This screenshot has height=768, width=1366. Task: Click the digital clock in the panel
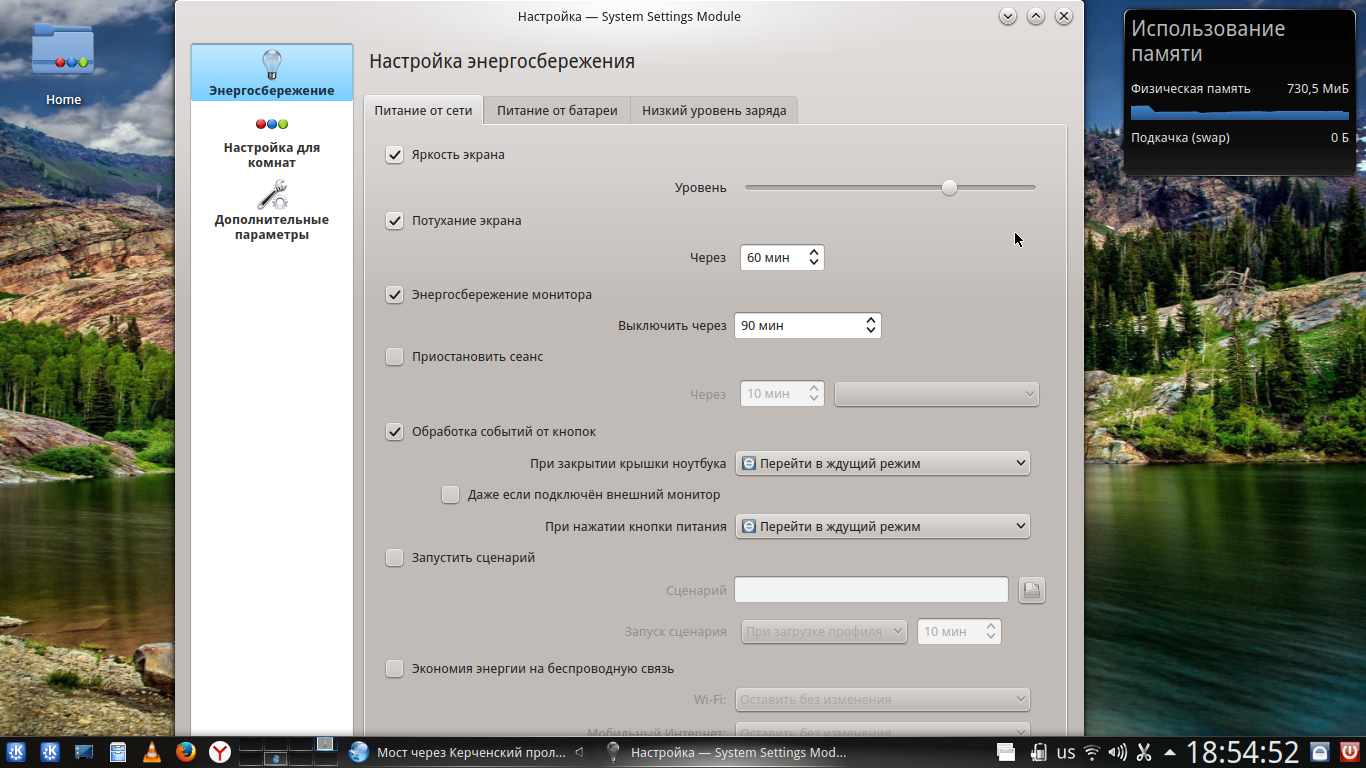click(x=1243, y=752)
